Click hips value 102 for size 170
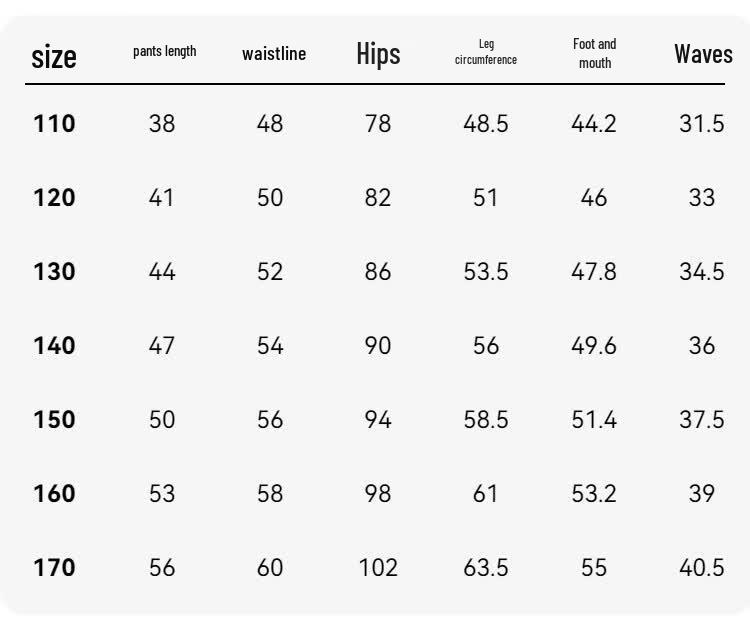 (x=378, y=567)
